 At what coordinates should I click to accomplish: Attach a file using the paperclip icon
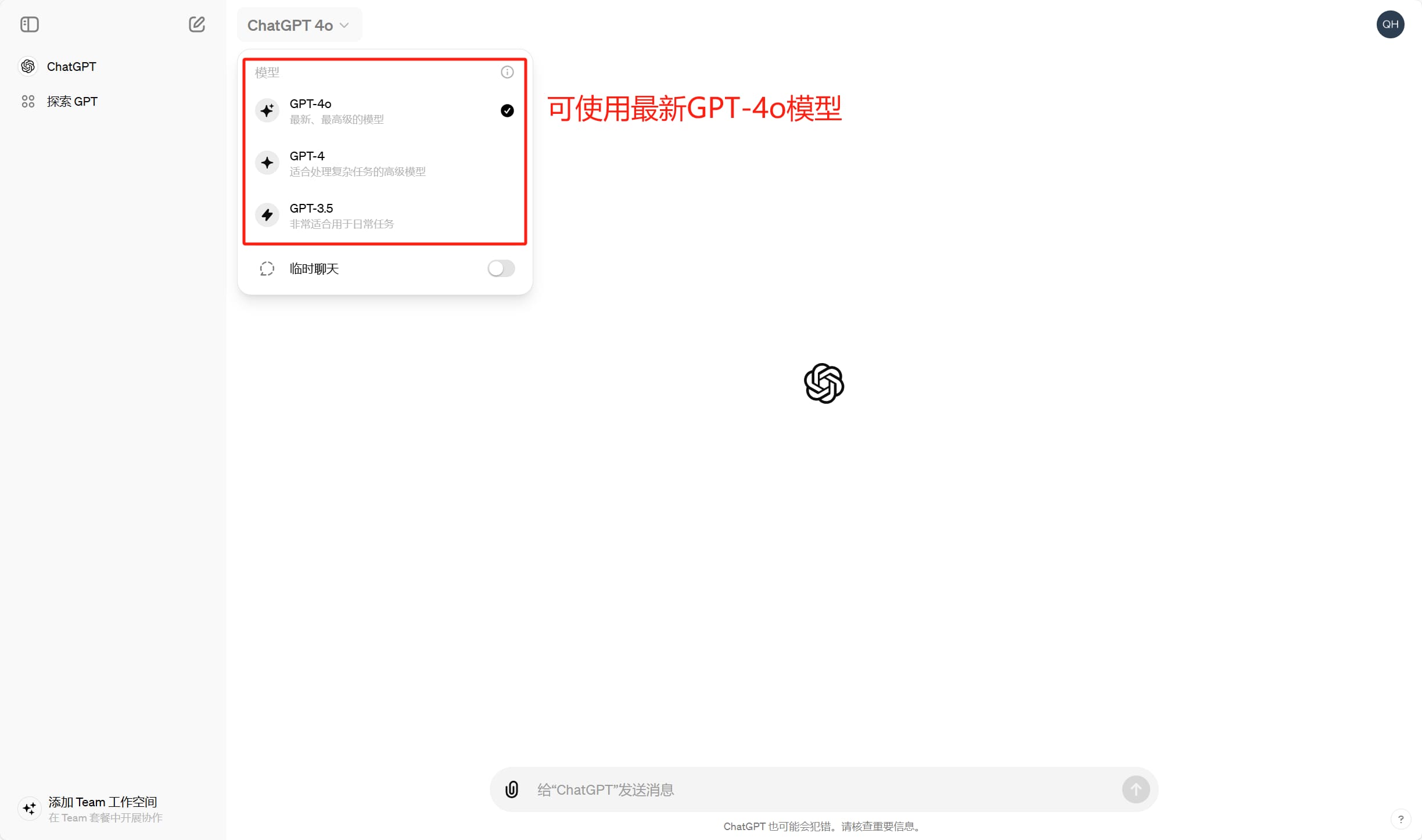pos(512,789)
